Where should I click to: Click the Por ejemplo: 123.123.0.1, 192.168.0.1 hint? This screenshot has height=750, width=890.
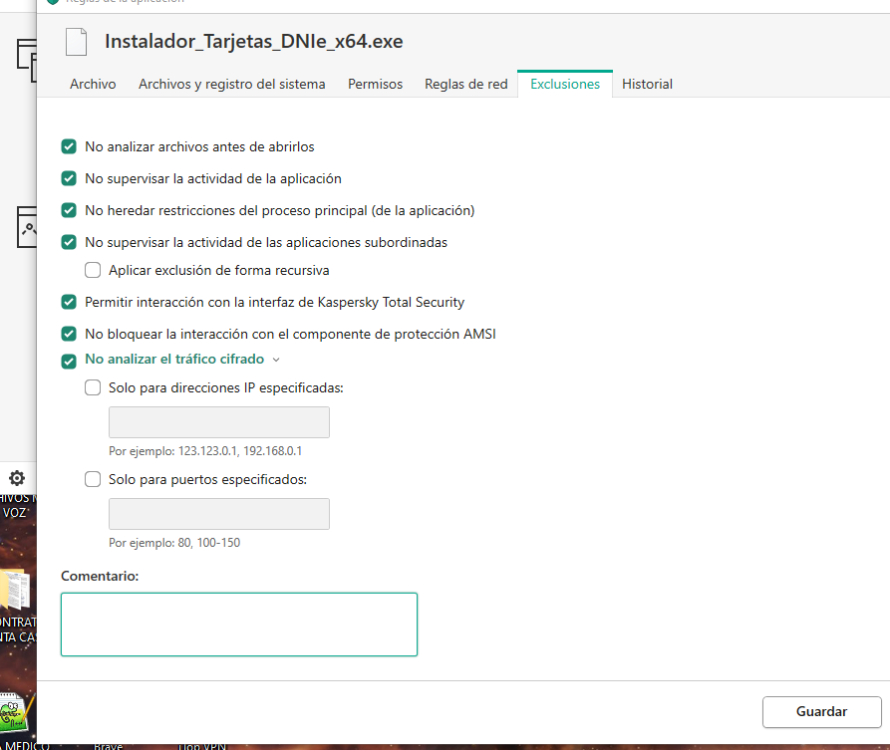click(x=205, y=451)
